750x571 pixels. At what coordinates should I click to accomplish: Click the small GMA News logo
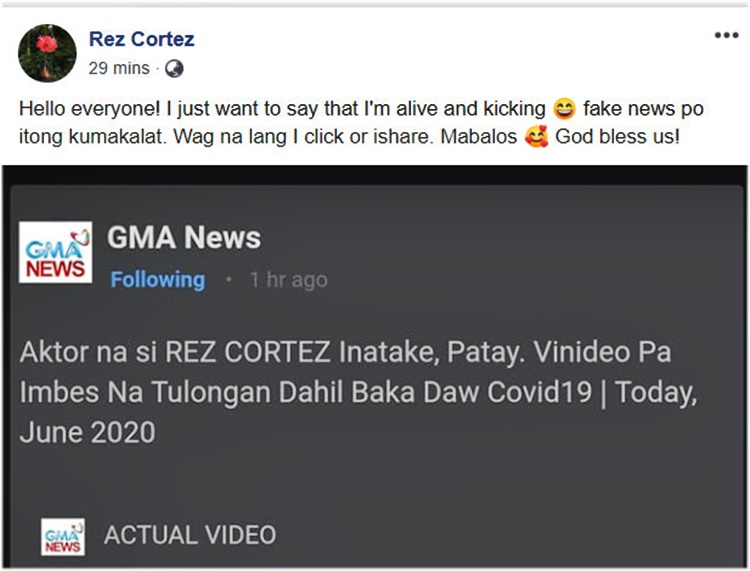[63, 537]
